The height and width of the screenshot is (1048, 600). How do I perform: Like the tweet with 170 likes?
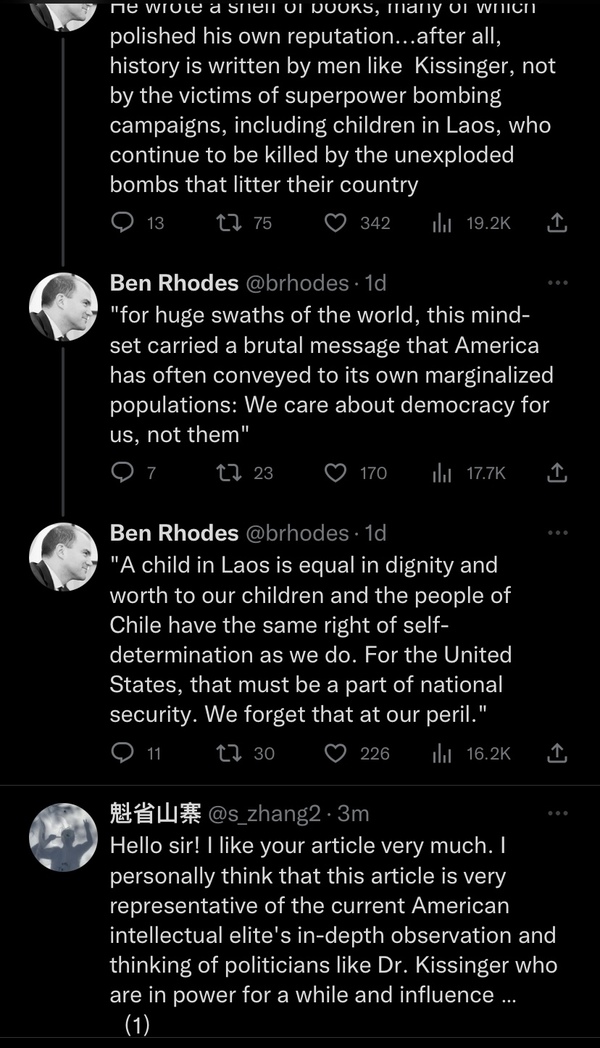336,472
